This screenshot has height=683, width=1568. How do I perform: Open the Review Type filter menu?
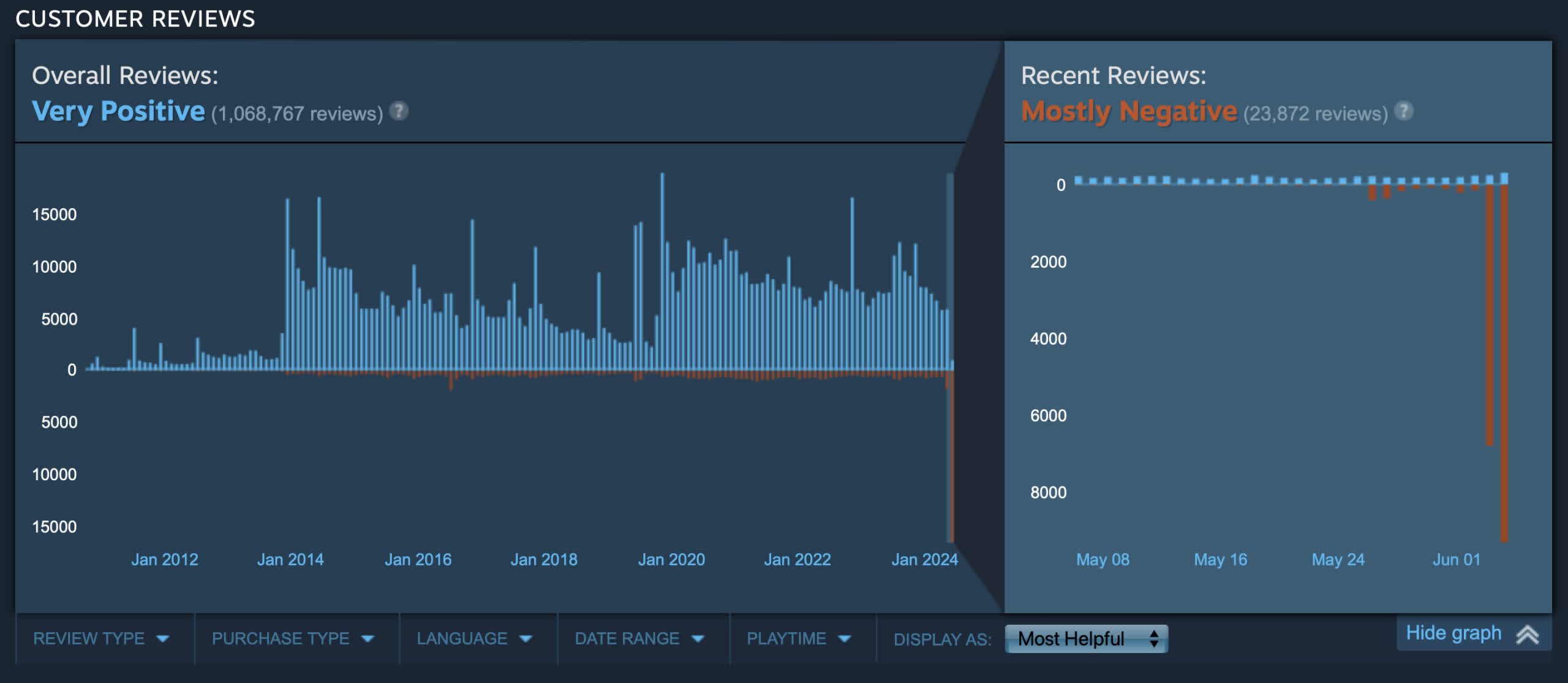click(x=89, y=639)
